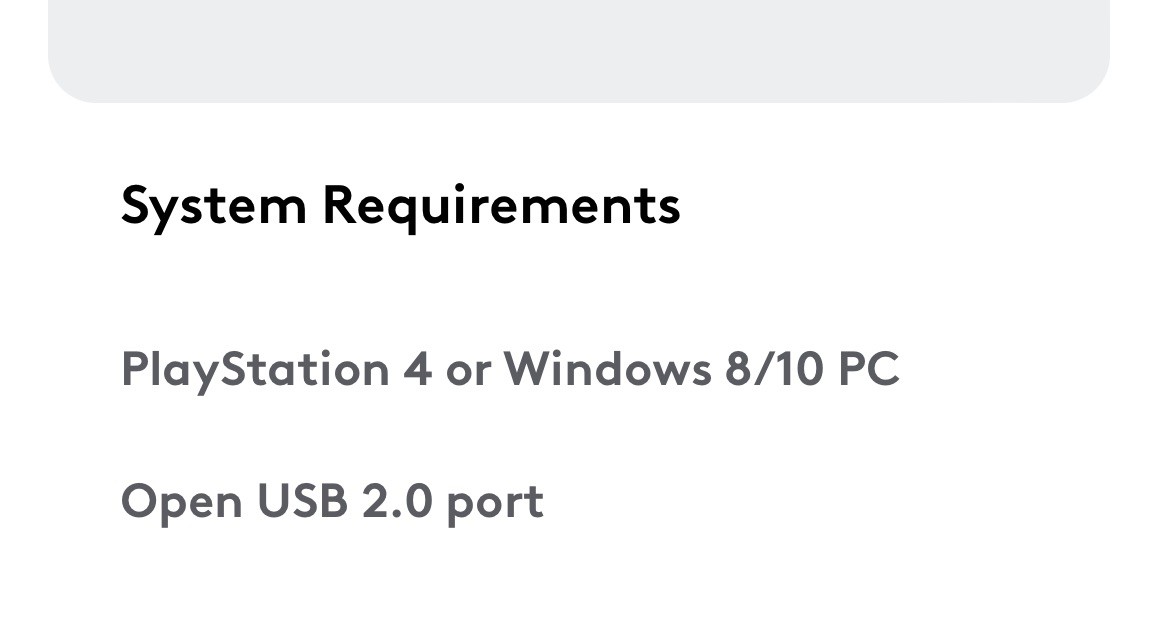1170x620 pixels.
Task: Click the word Open in the USB line
Action: point(182,504)
